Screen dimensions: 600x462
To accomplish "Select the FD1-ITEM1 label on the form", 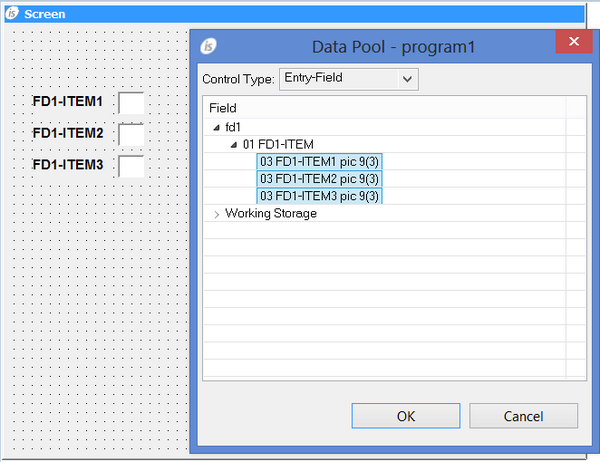I will pos(68,102).
